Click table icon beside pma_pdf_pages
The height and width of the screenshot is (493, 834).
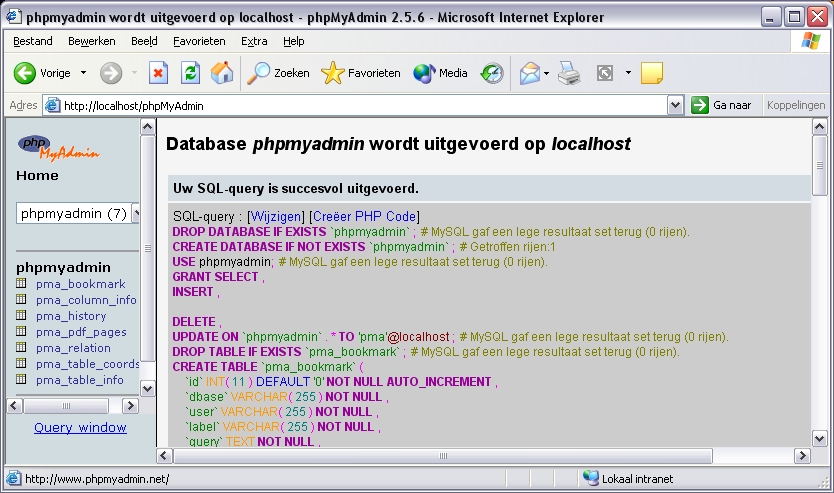pos(21,331)
